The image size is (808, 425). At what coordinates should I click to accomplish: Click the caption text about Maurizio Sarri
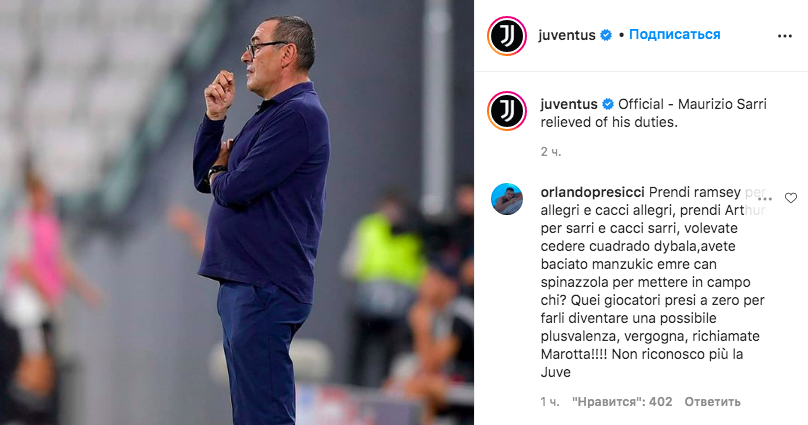[653, 113]
